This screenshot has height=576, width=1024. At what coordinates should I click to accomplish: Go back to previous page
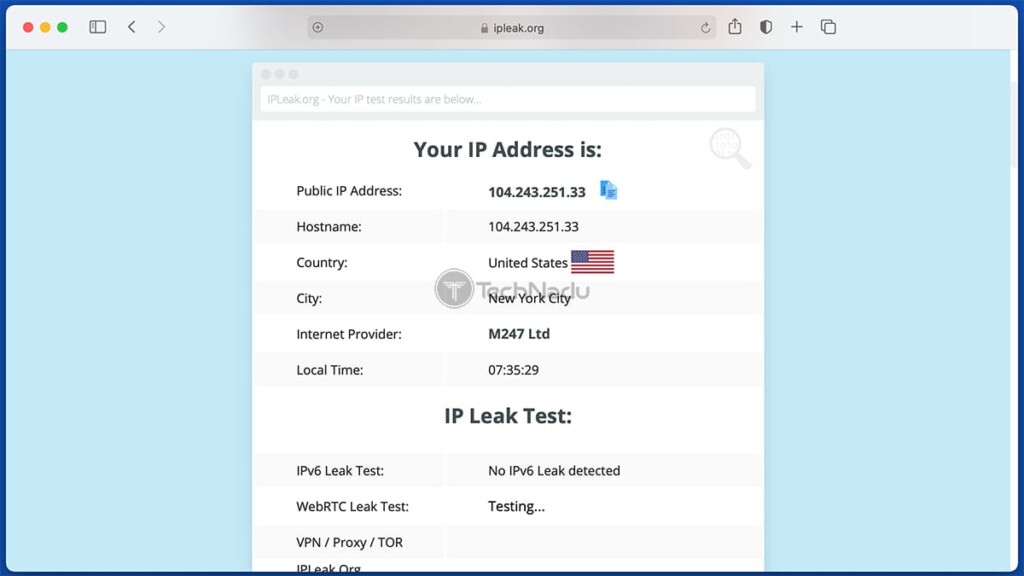132,27
